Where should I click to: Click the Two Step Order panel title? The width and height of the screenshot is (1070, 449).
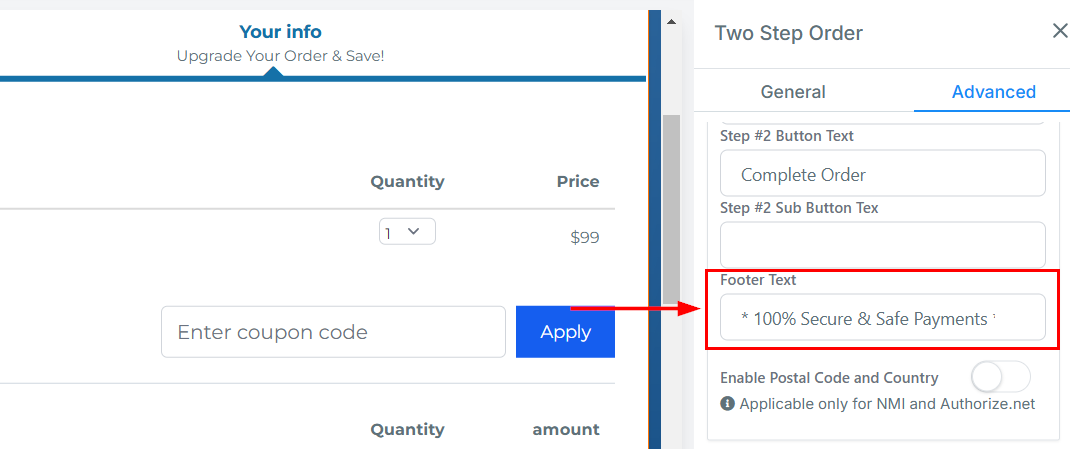(x=788, y=34)
